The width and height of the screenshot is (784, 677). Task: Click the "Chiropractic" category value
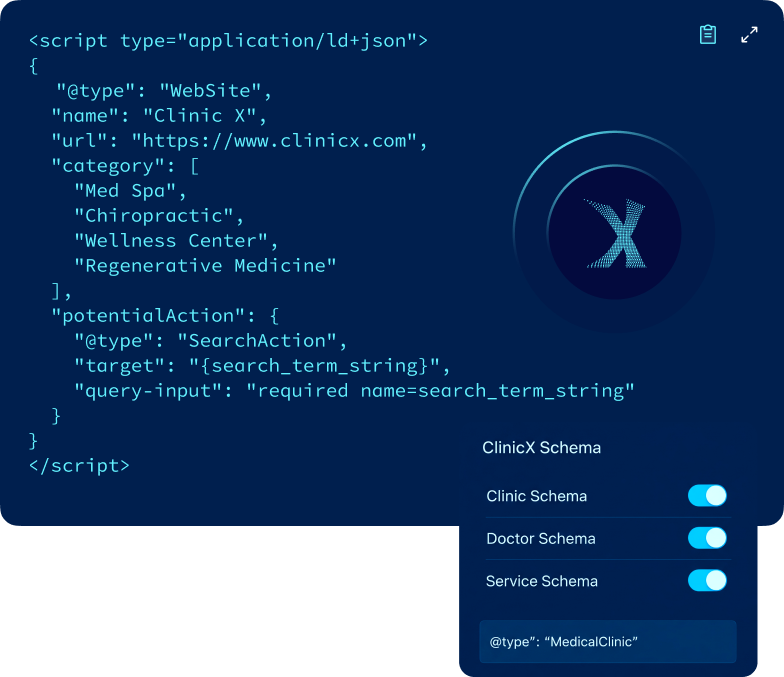click(159, 216)
